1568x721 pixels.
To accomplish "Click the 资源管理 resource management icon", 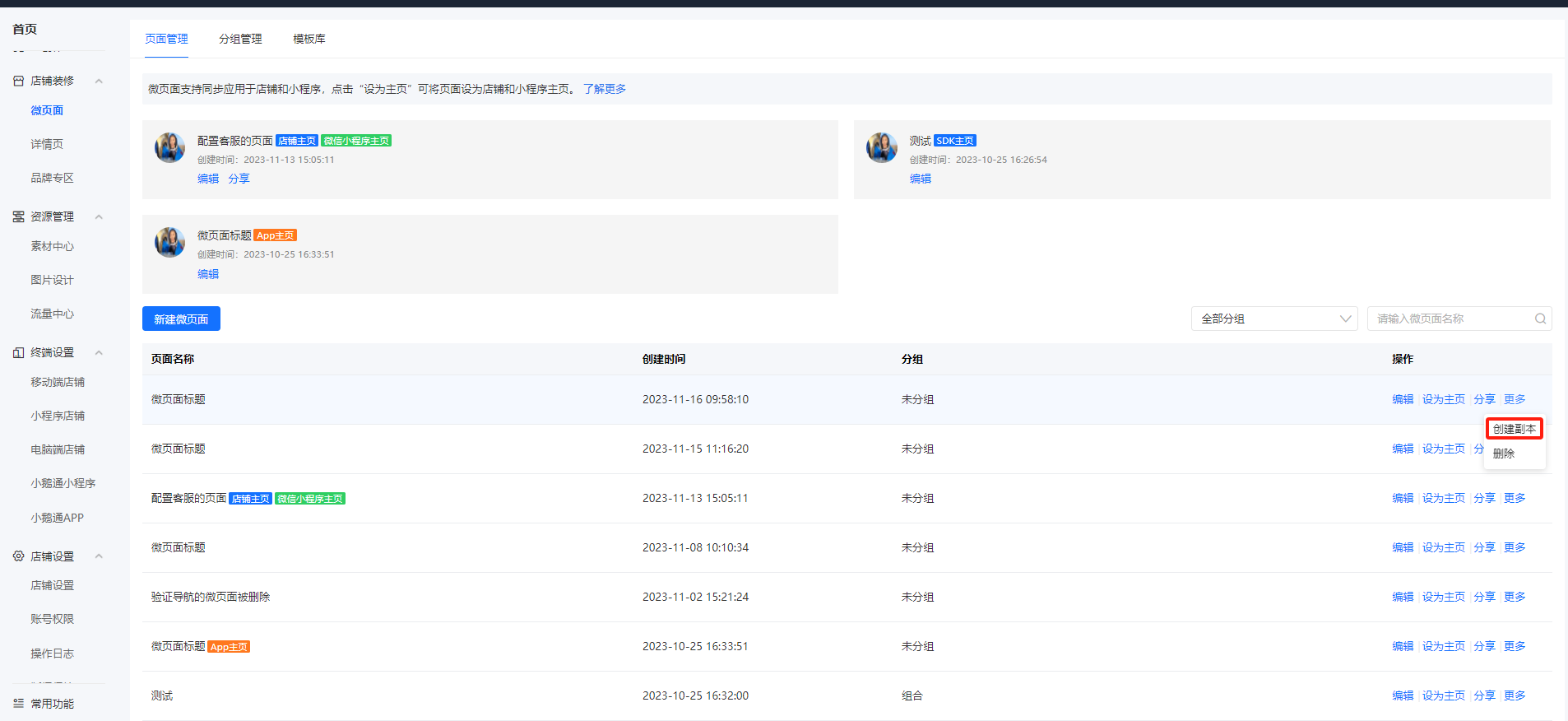I will [18, 216].
